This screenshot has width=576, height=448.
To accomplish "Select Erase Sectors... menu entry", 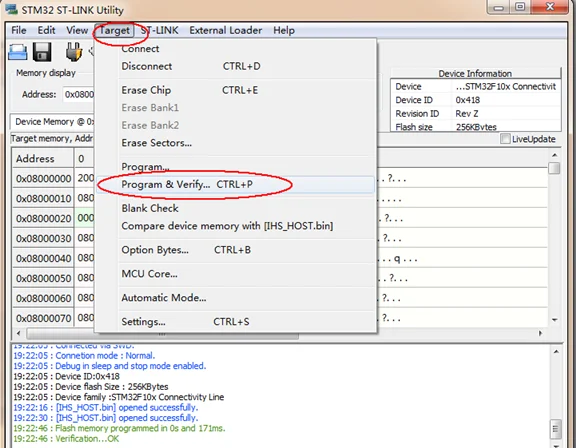I will point(235,143).
